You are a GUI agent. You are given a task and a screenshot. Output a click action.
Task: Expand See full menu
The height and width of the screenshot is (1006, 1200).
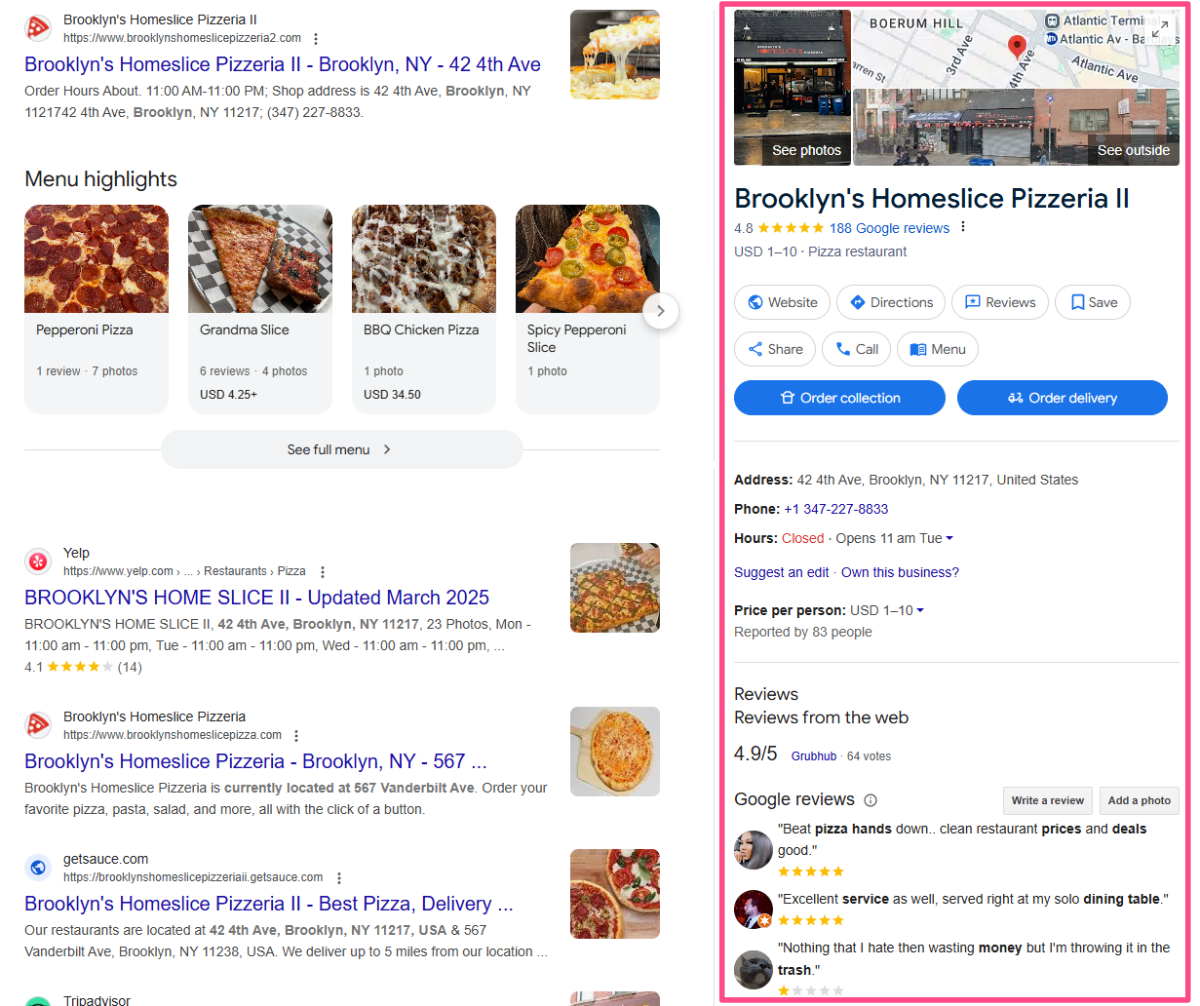pos(341,450)
